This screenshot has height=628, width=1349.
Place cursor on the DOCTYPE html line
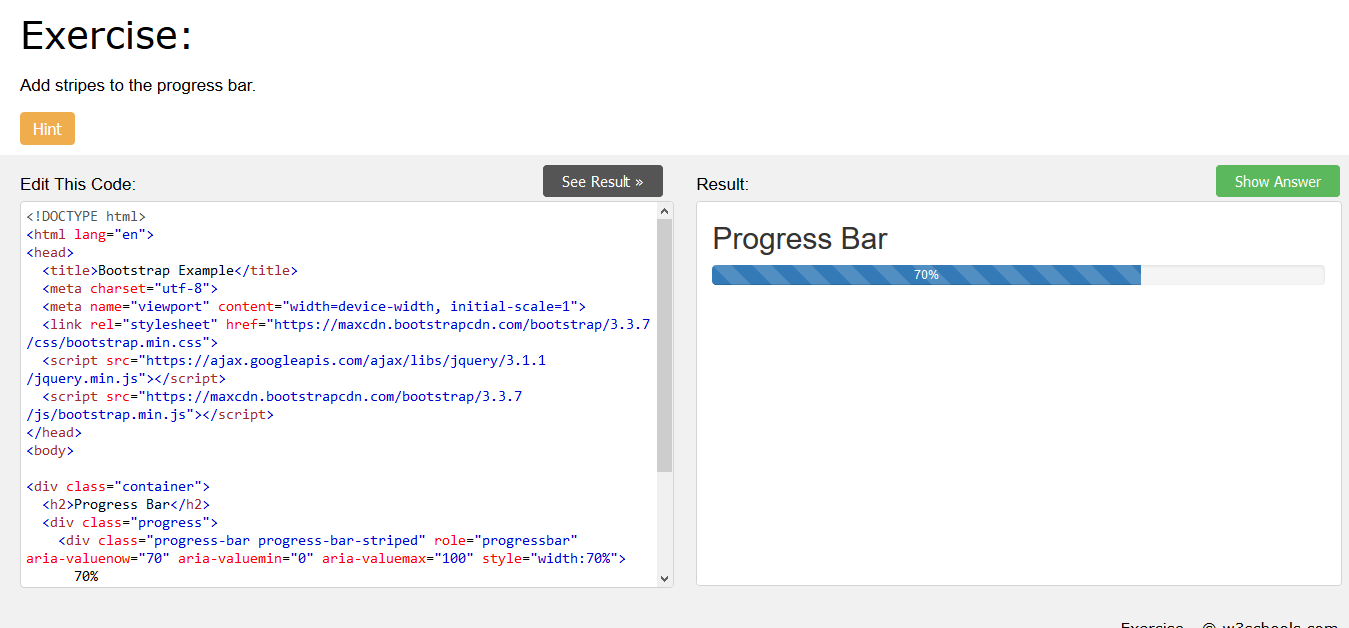click(86, 216)
